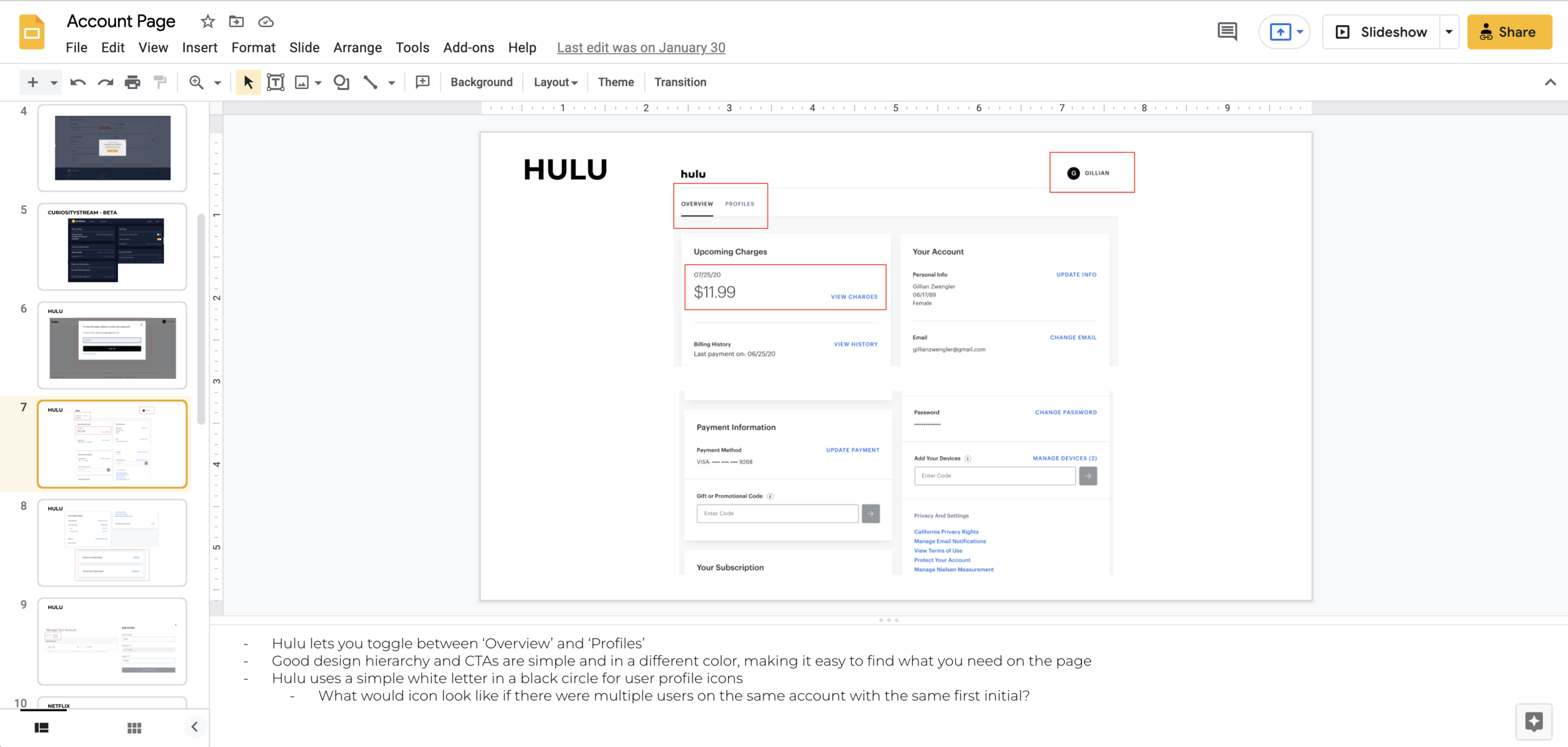The height and width of the screenshot is (747, 1568).
Task: Select the Text box tool
Action: (x=275, y=82)
